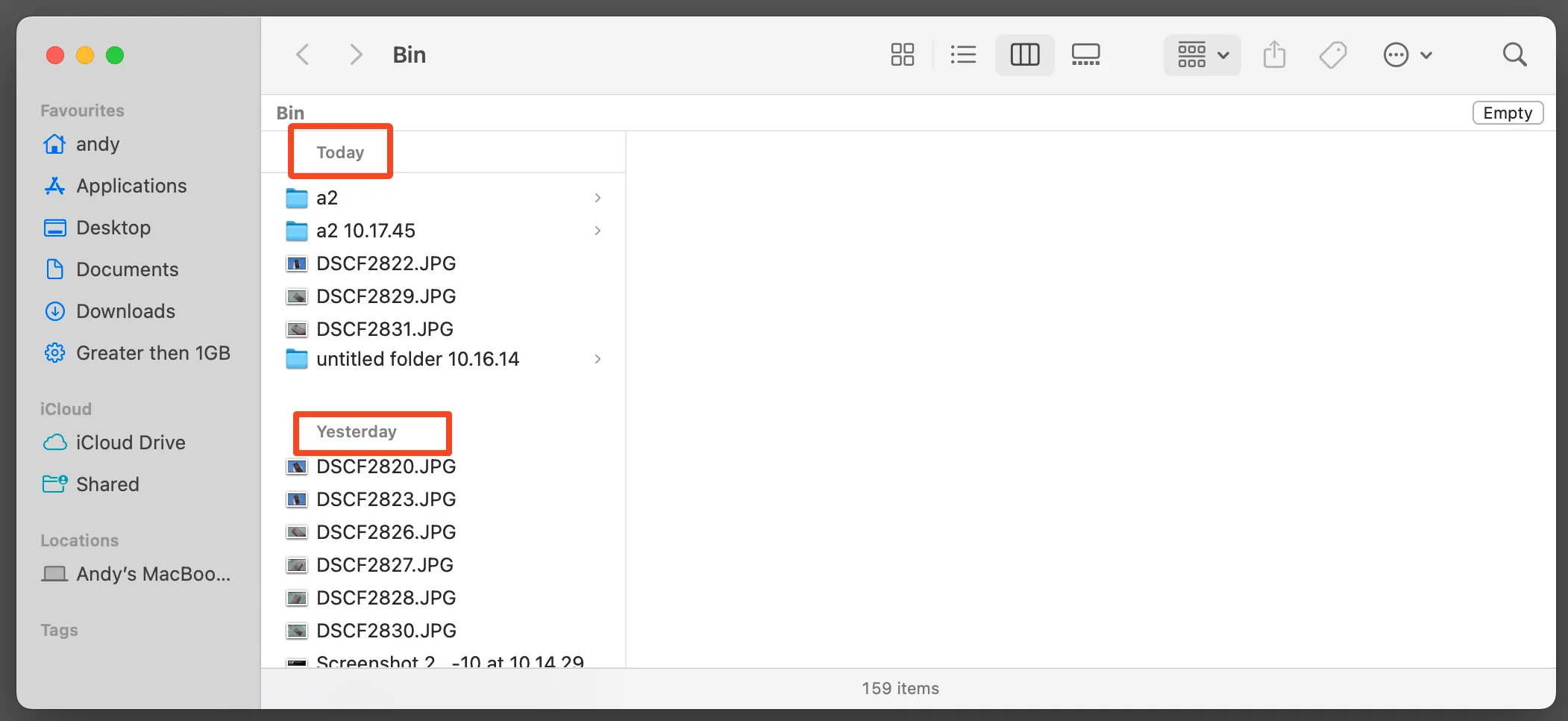
Task: Open the More actions menu
Action: 1407,54
